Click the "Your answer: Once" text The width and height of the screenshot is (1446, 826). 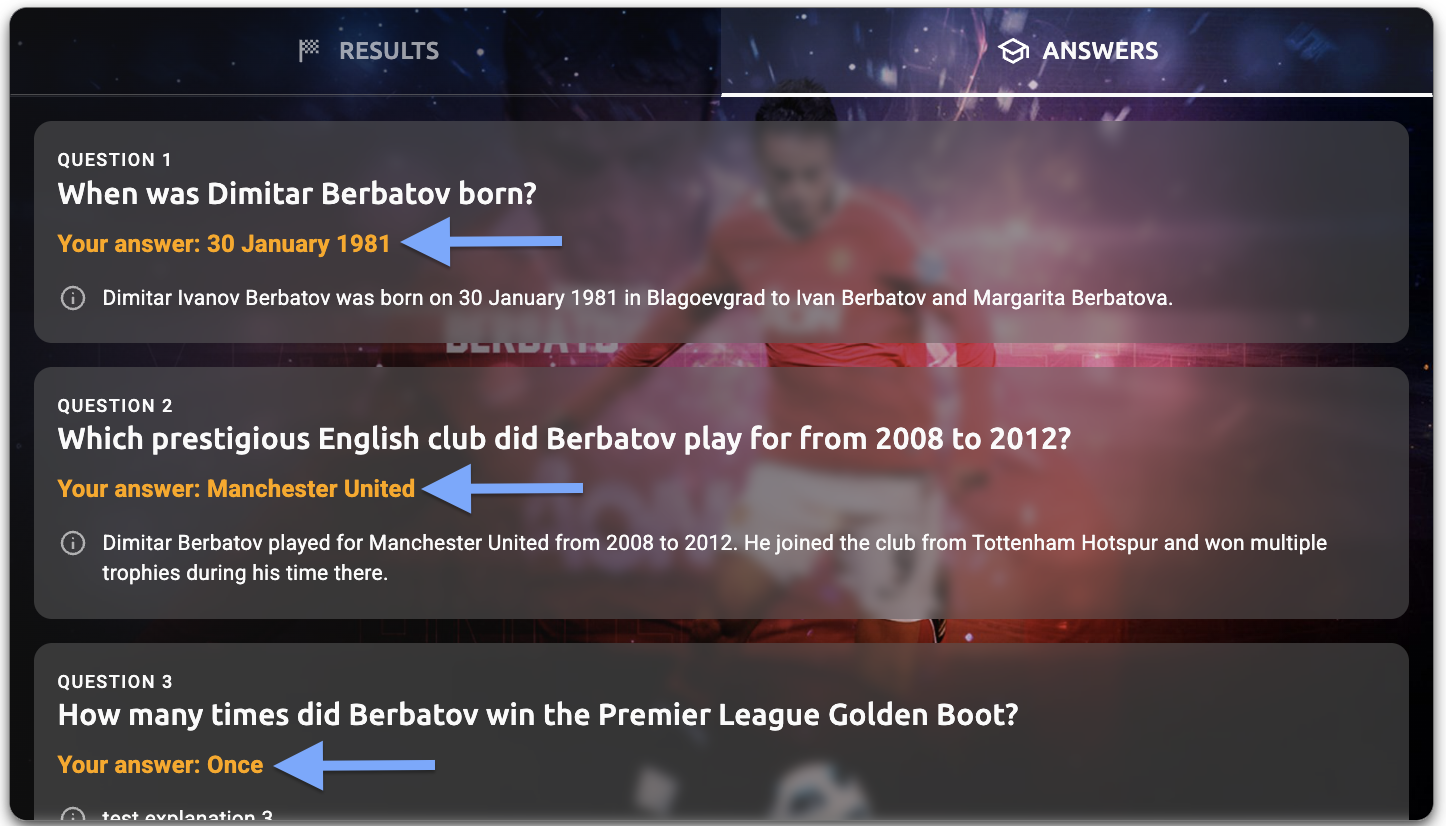(x=161, y=765)
